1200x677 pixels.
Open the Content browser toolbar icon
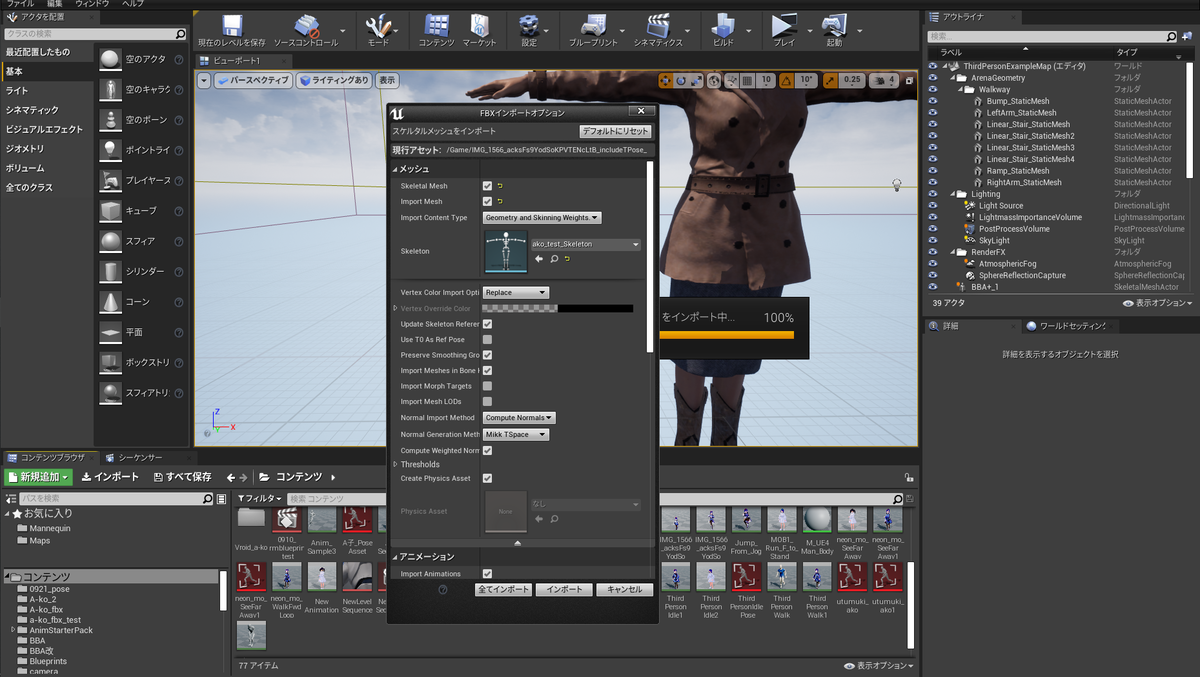click(x=436, y=26)
